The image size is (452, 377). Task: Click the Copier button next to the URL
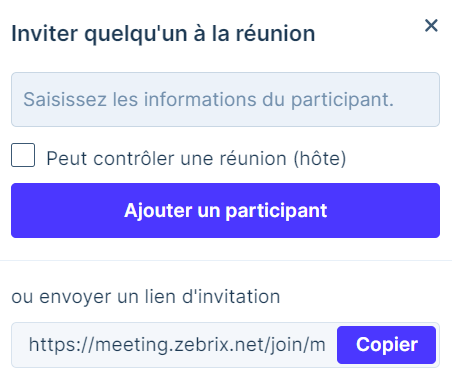386,345
